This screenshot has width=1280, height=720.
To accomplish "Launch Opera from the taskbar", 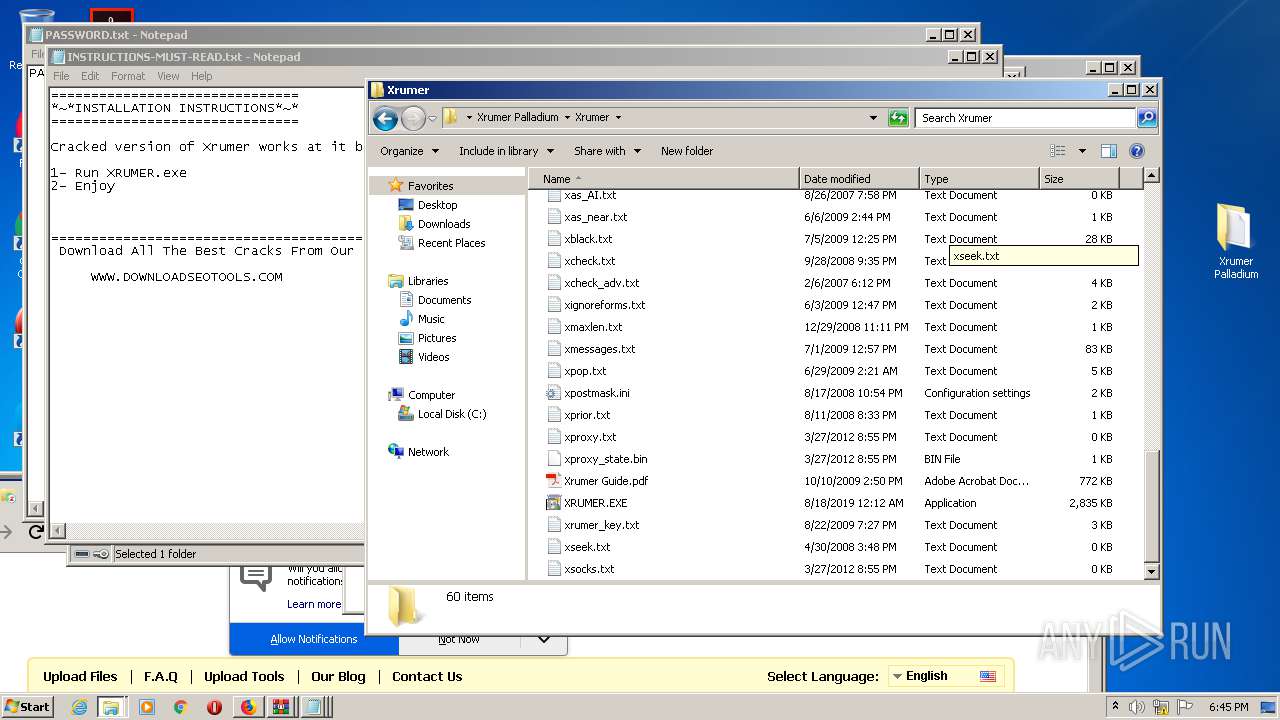I will [x=214, y=707].
